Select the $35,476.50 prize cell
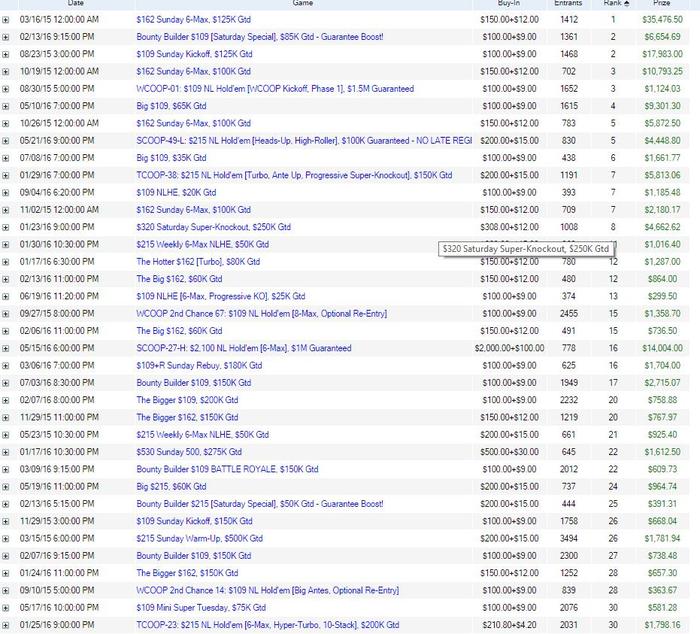The height and width of the screenshot is (634, 700). tap(662, 20)
